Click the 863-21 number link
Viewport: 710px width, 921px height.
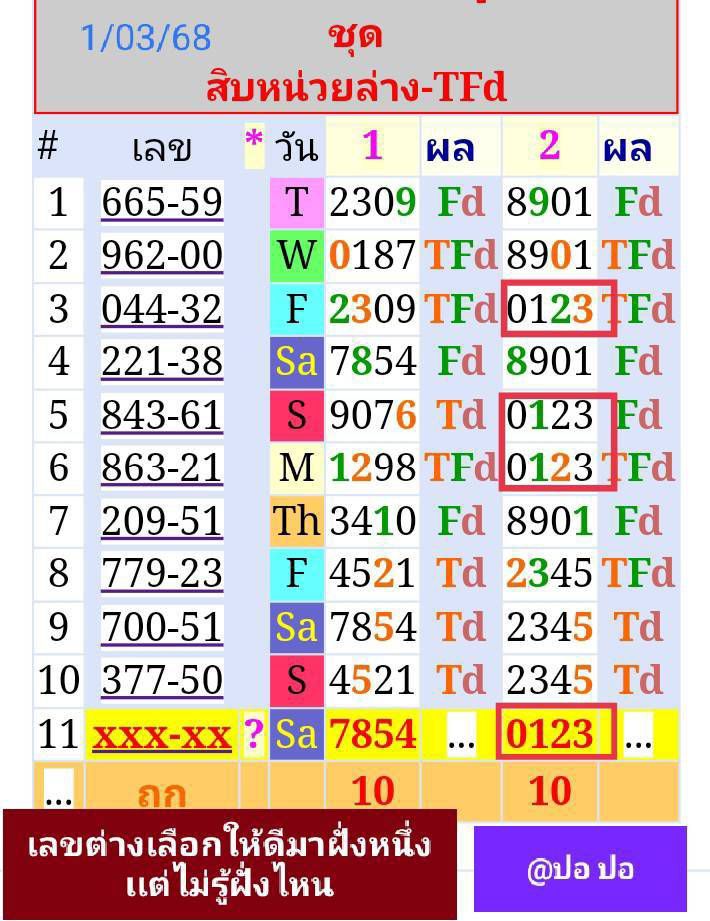point(162,468)
